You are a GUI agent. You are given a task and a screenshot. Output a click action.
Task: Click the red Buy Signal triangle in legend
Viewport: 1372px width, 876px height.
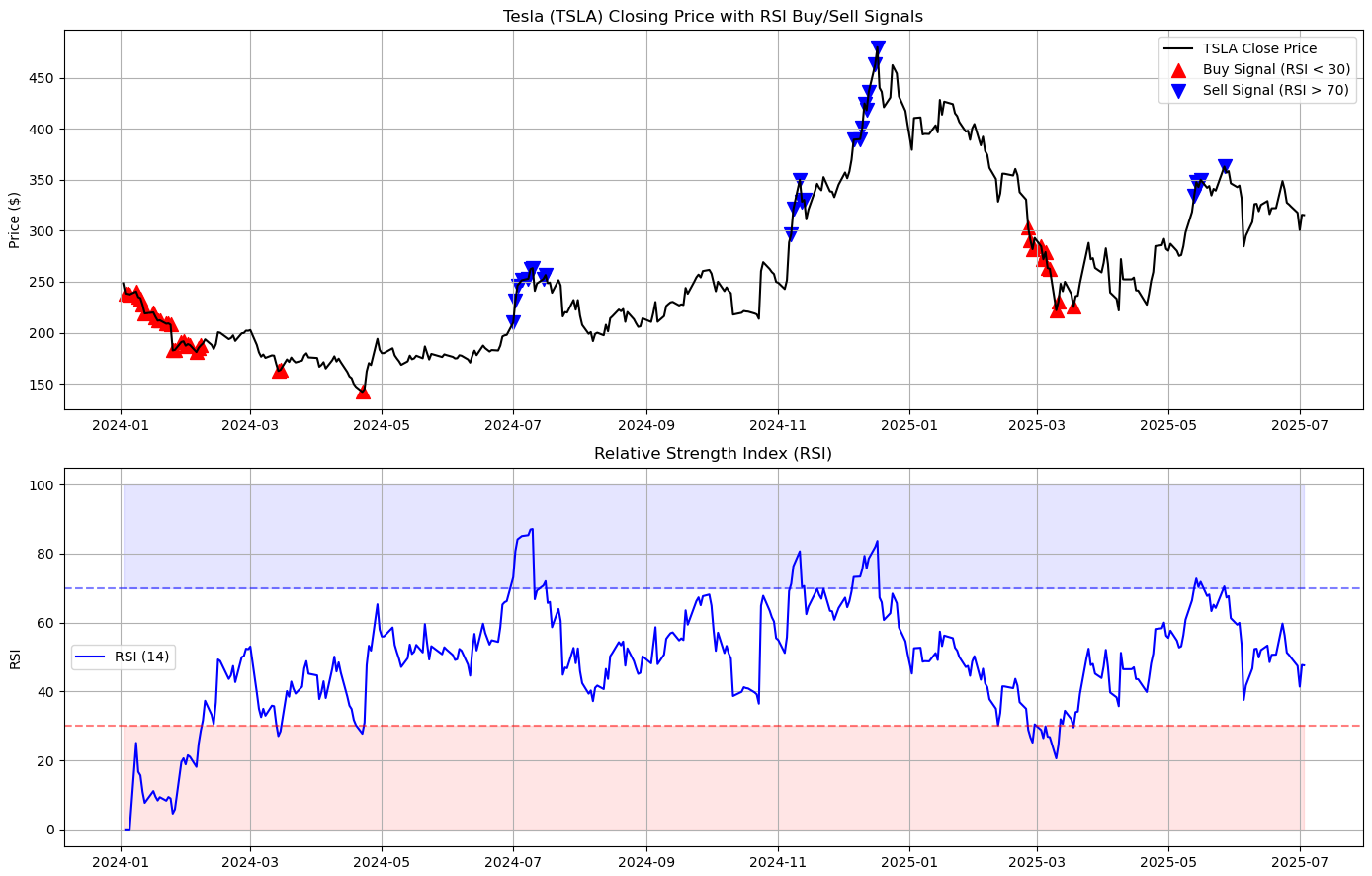(x=1177, y=69)
